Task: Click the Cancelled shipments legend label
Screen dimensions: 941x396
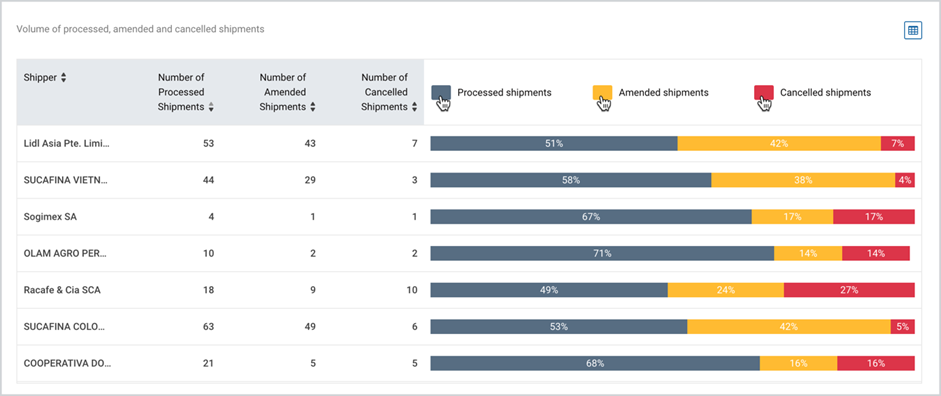Action: point(825,93)
